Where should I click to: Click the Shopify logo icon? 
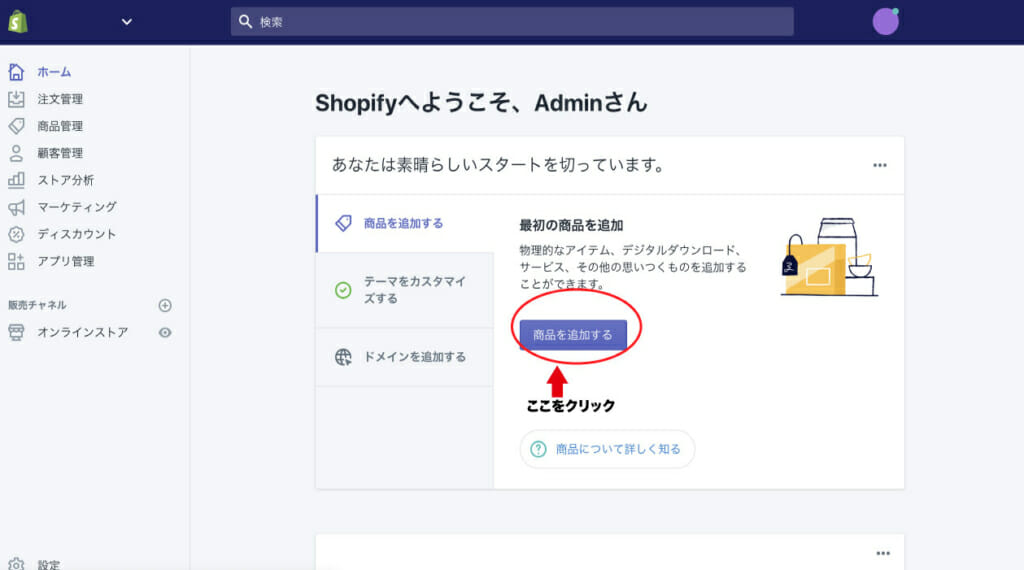point(18,22)
